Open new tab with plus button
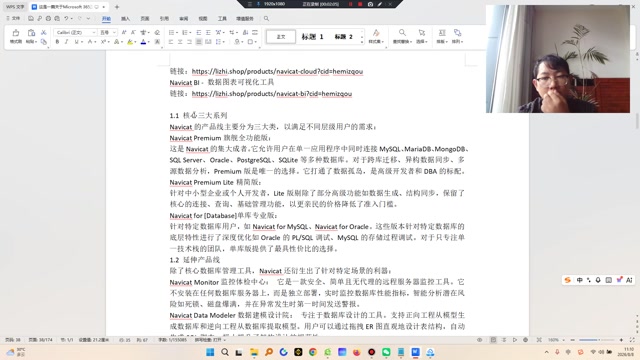The image size is (640, 360). (x=117, y=7)
